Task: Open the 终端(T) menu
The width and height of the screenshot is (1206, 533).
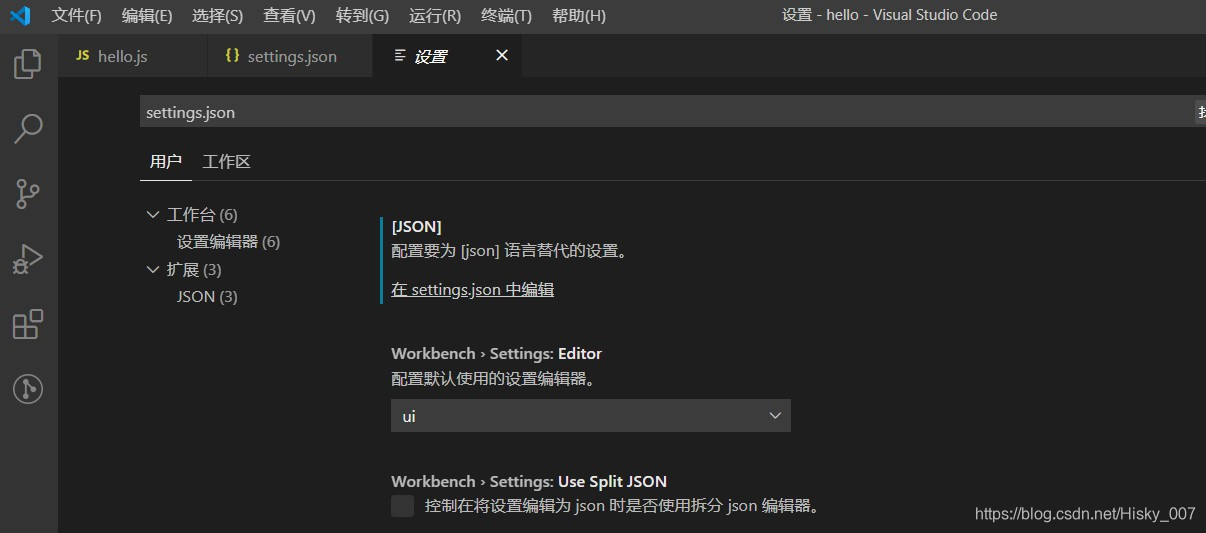Action: pyautogui.click(x=506, y=16)
